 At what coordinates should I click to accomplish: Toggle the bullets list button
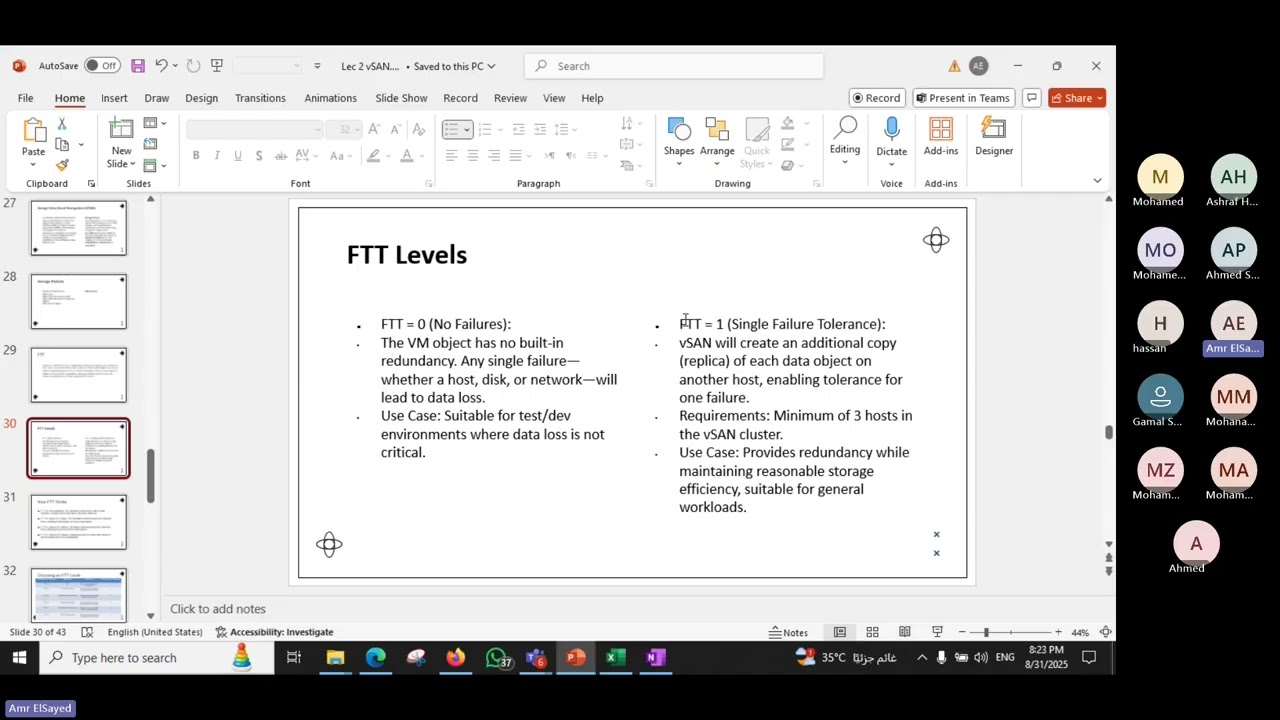point(451,129)
